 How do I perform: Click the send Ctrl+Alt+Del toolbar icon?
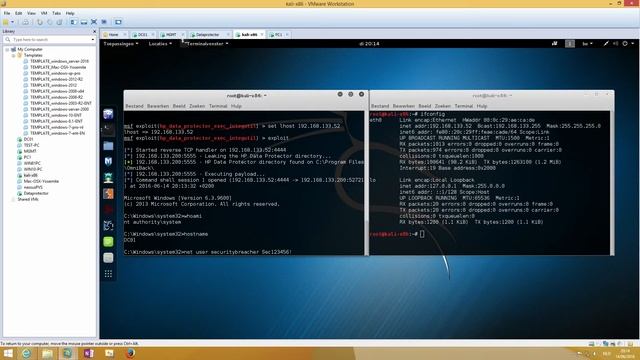(25, 22)
